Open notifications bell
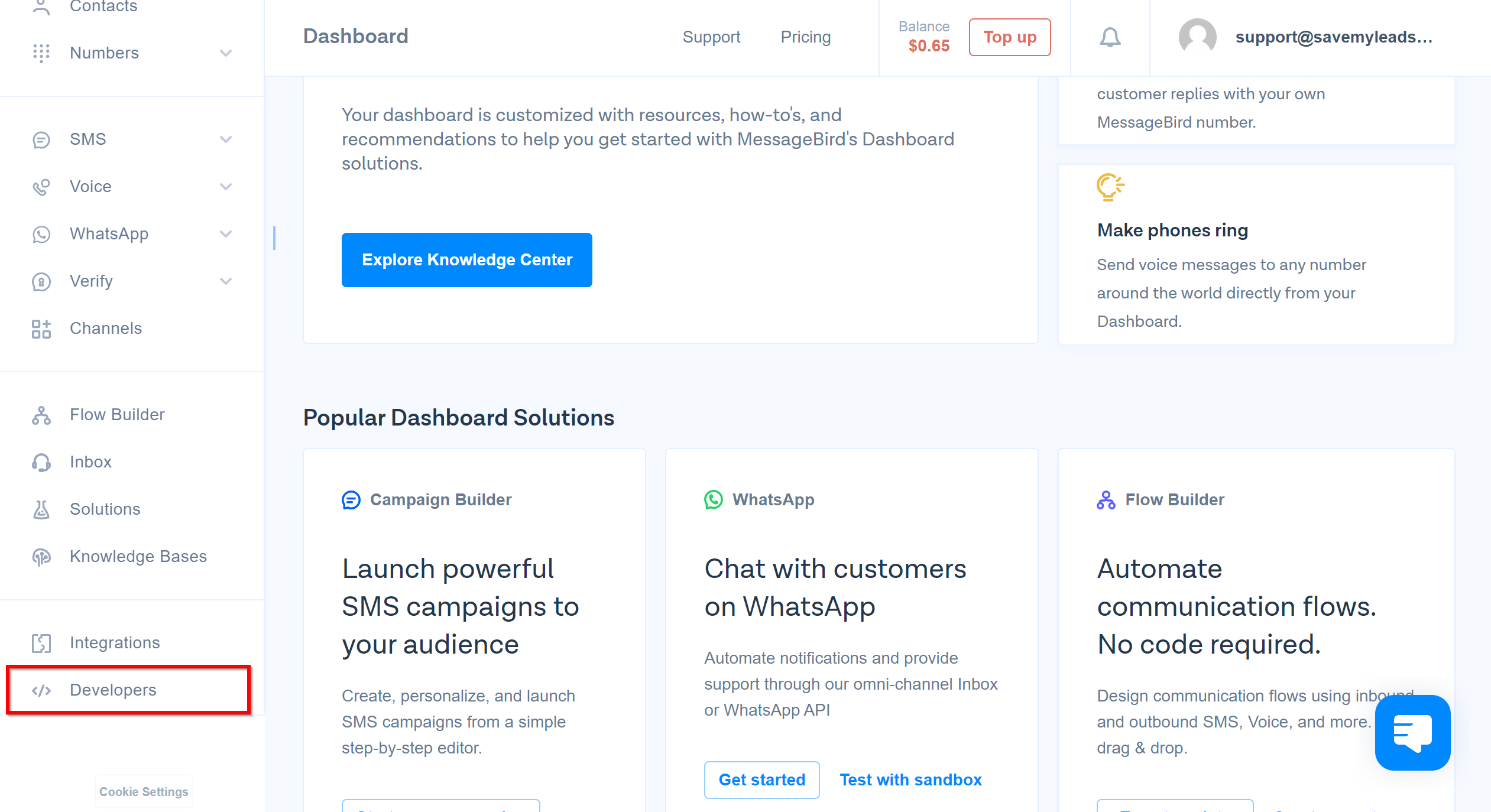Screen dimensions: 1491x812 (x=1110, y=37)
